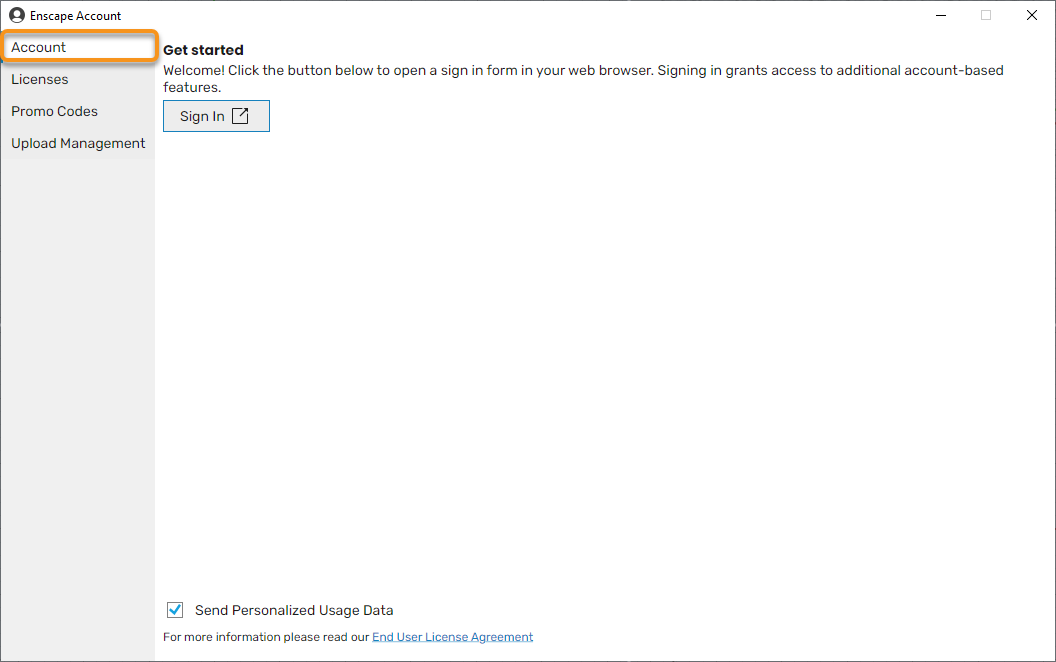Click the external link icon on Sign In

[240, 116]
